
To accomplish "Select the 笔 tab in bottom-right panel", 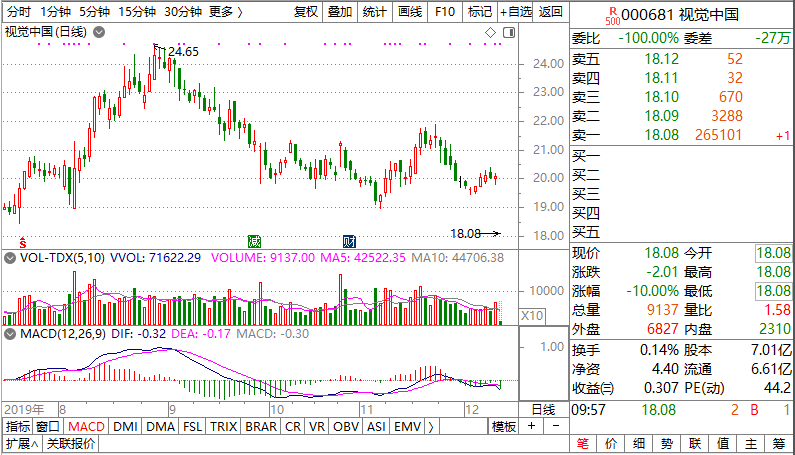I will click(581, 444).
